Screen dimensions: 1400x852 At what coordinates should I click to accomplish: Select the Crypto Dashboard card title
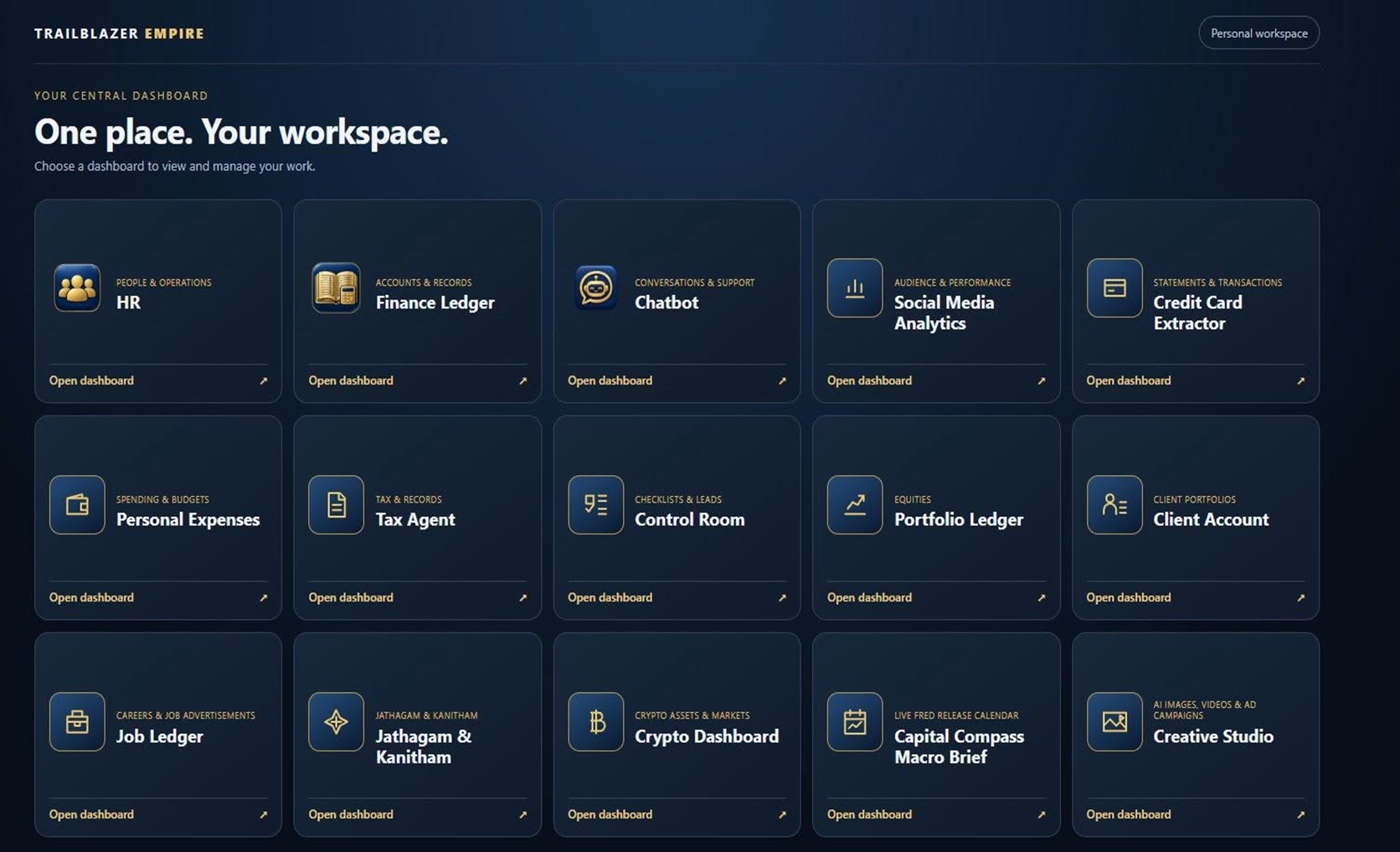click(707, 736)
